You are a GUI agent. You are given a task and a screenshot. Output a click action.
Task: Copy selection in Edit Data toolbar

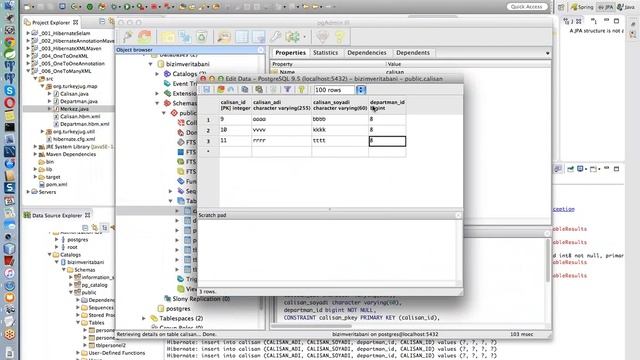pos(244,89)
